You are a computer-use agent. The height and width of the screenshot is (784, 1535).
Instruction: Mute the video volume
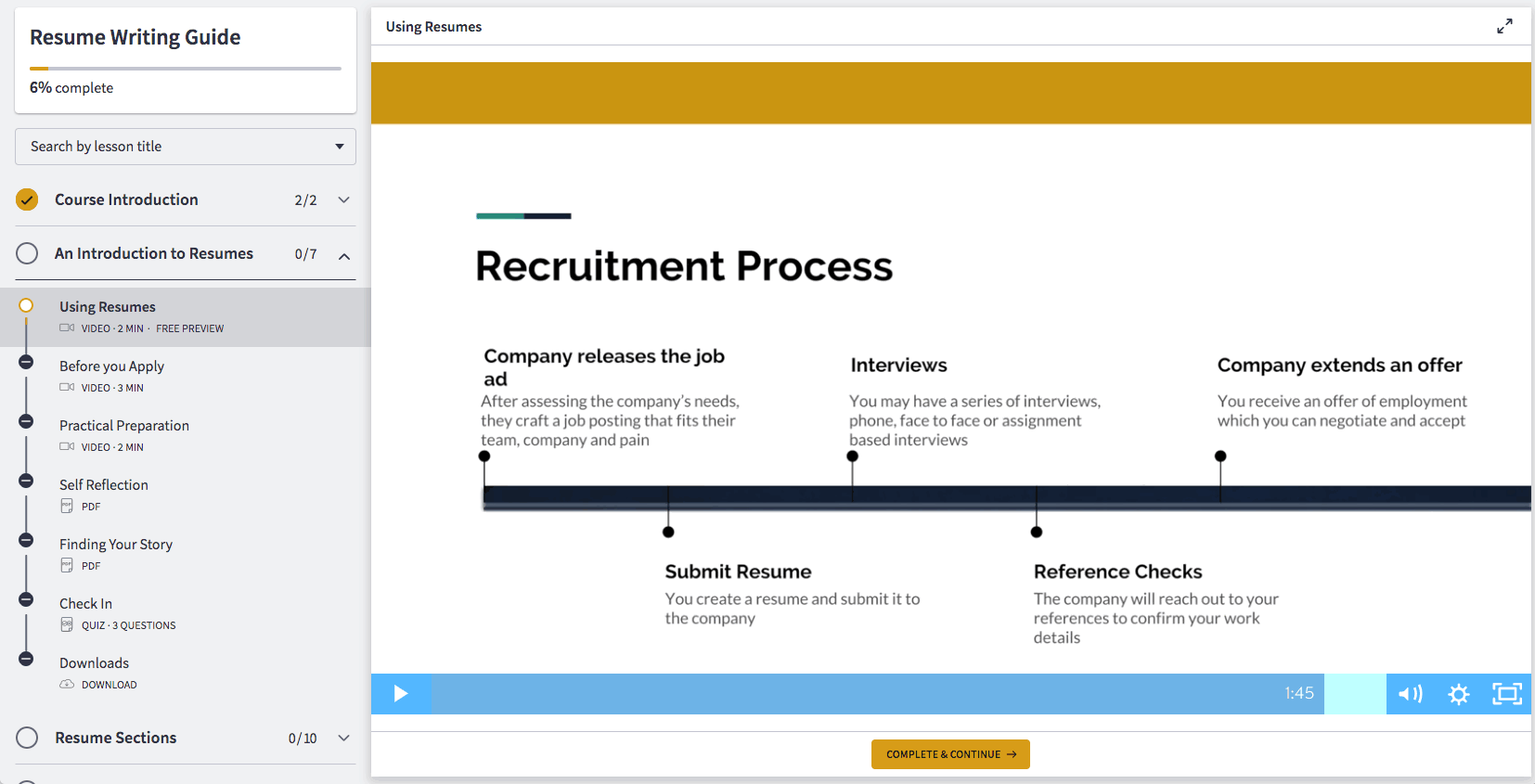coord(1410,694)
